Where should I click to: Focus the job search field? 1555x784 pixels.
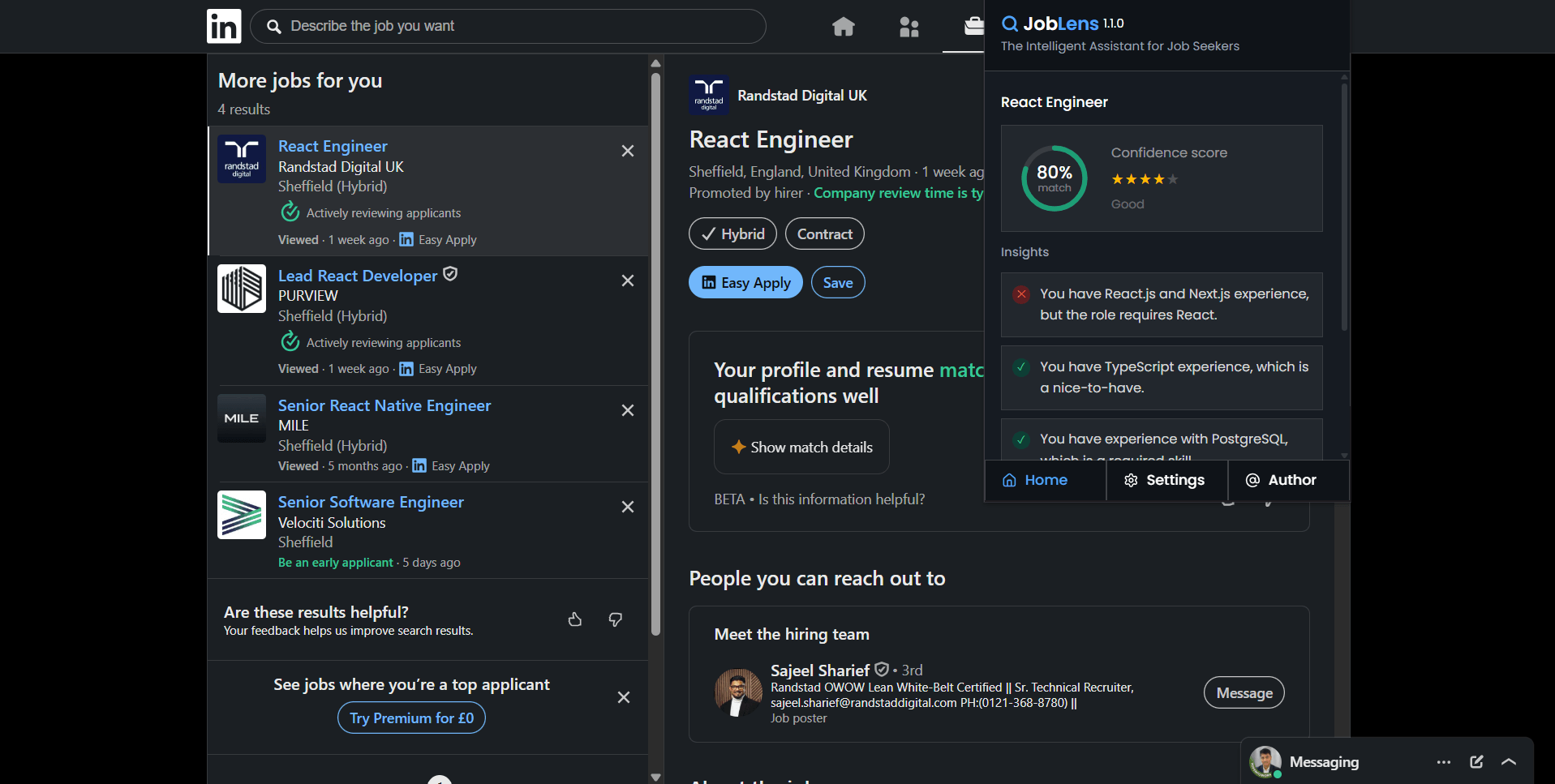pyautogui.click(x=508, y=26)
